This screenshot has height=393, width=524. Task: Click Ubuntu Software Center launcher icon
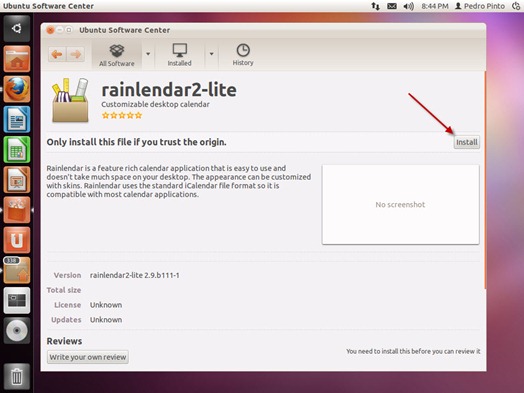17,210
